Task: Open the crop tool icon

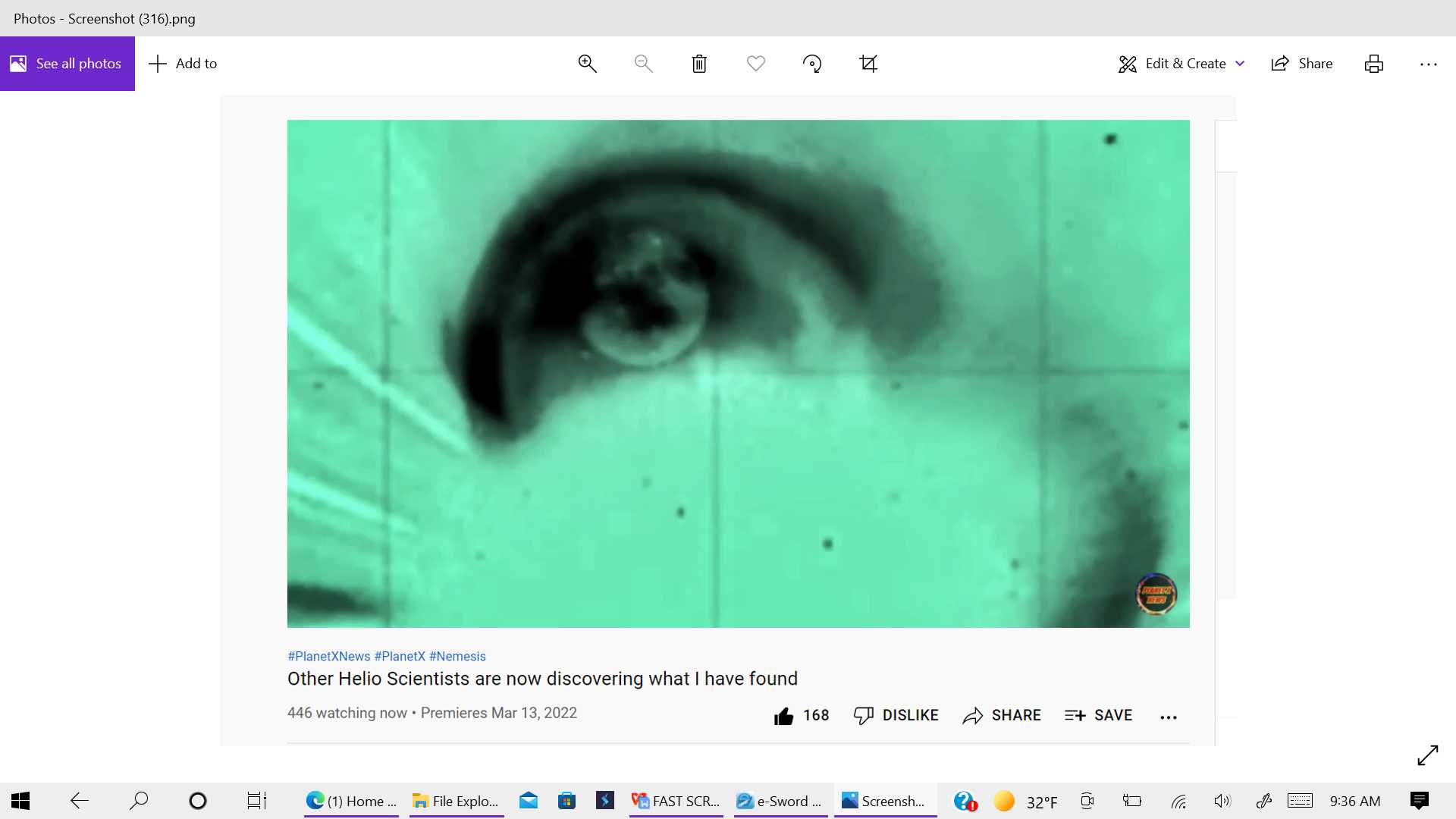Action: point(868,64)
